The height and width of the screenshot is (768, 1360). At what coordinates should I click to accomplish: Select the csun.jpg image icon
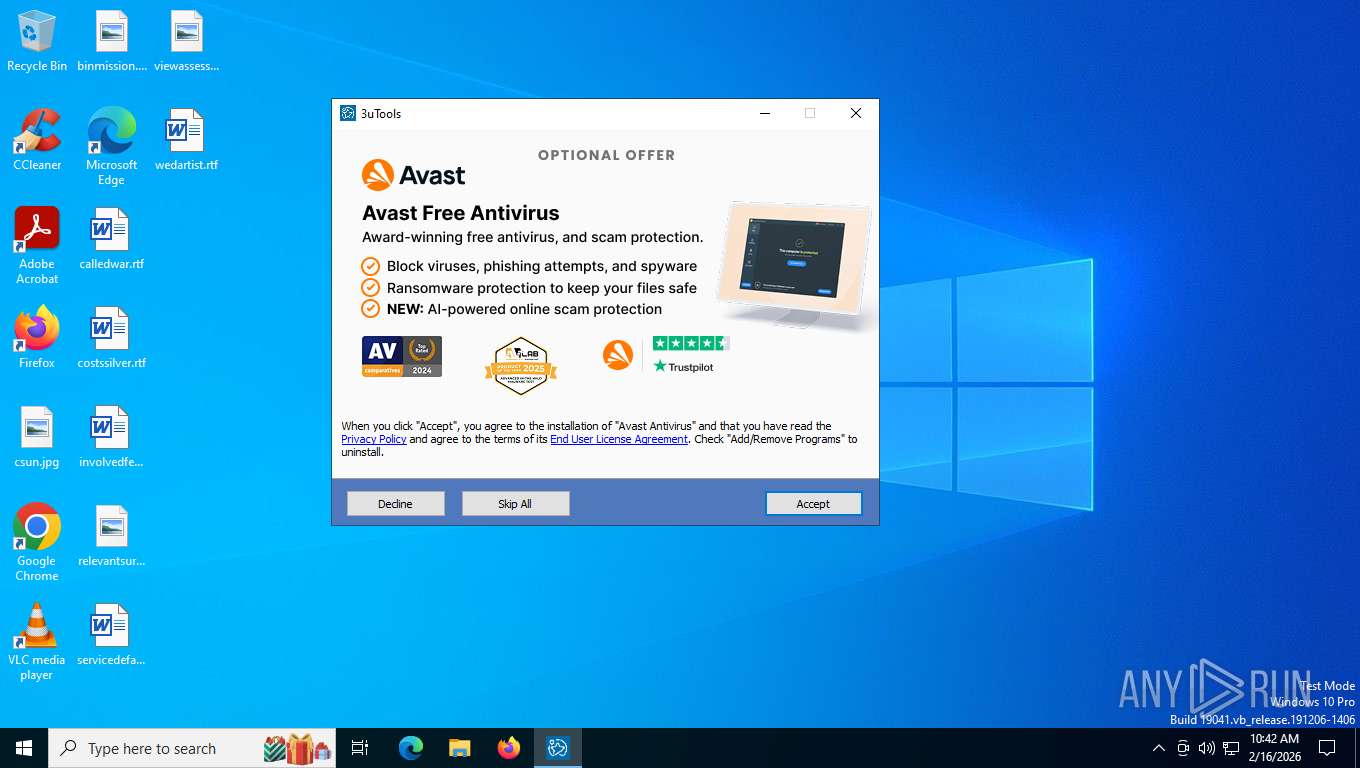(x=37, y=437)
